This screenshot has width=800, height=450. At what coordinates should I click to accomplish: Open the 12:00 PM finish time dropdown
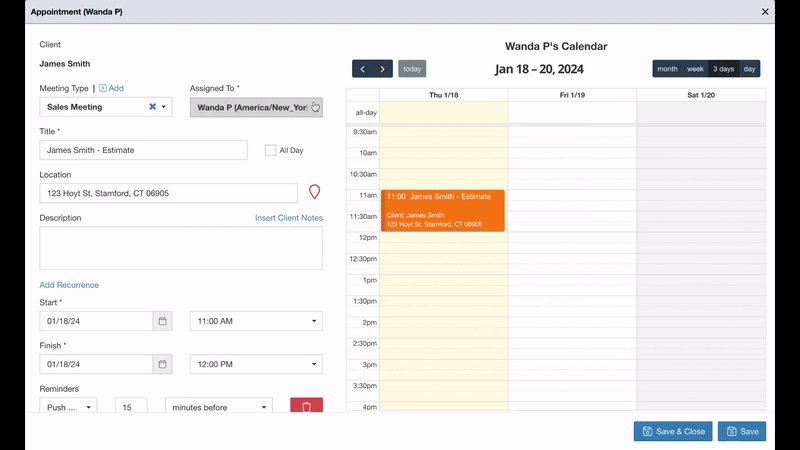[x=256, y=364]
